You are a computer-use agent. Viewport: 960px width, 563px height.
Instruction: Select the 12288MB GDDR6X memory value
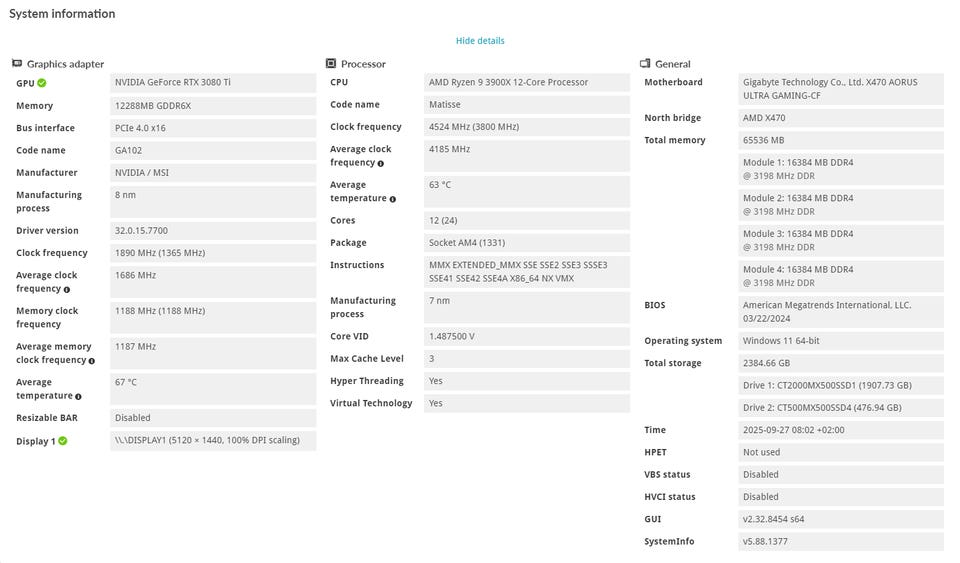coord(213,105)
